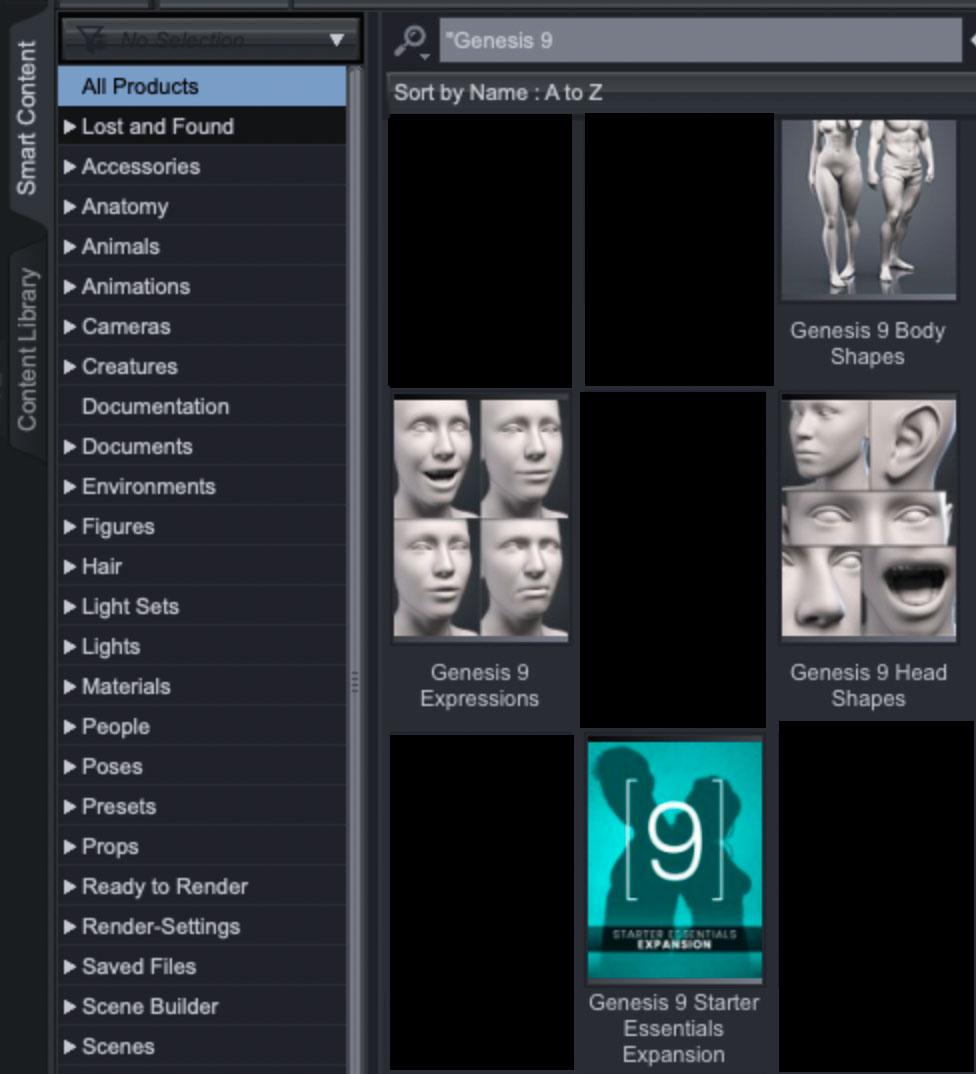Select the Props category
976x1074 pixels.
pyautogui.click(x=202, y=847)
